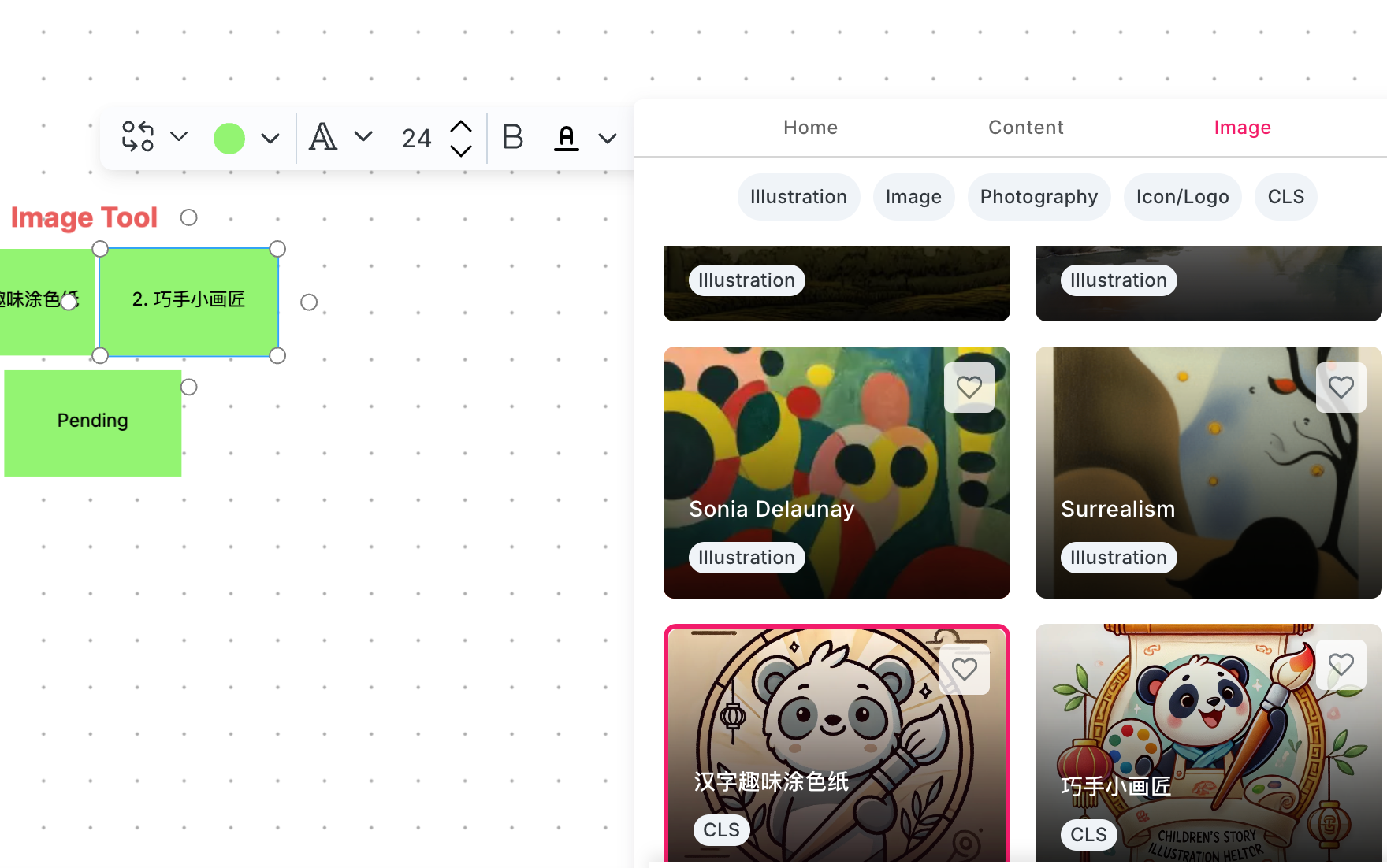Click the underlined A text color icon
Screen dimensions: 1387x868
(566, 138)
